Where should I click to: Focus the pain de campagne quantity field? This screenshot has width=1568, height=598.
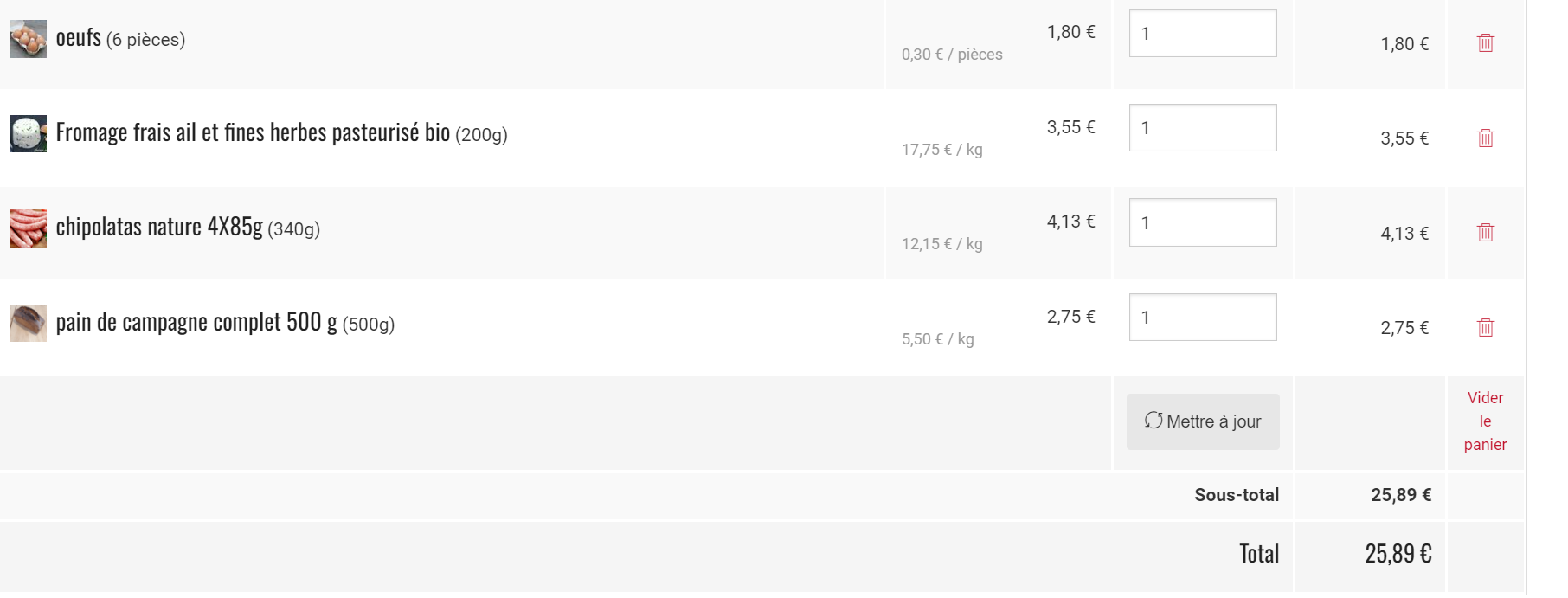1202,318
